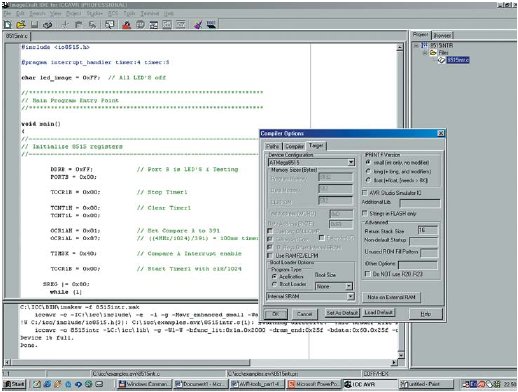Switch to Document1 Microsoft Word in taskbar
The image size is (518, 392).
[201, 384]
